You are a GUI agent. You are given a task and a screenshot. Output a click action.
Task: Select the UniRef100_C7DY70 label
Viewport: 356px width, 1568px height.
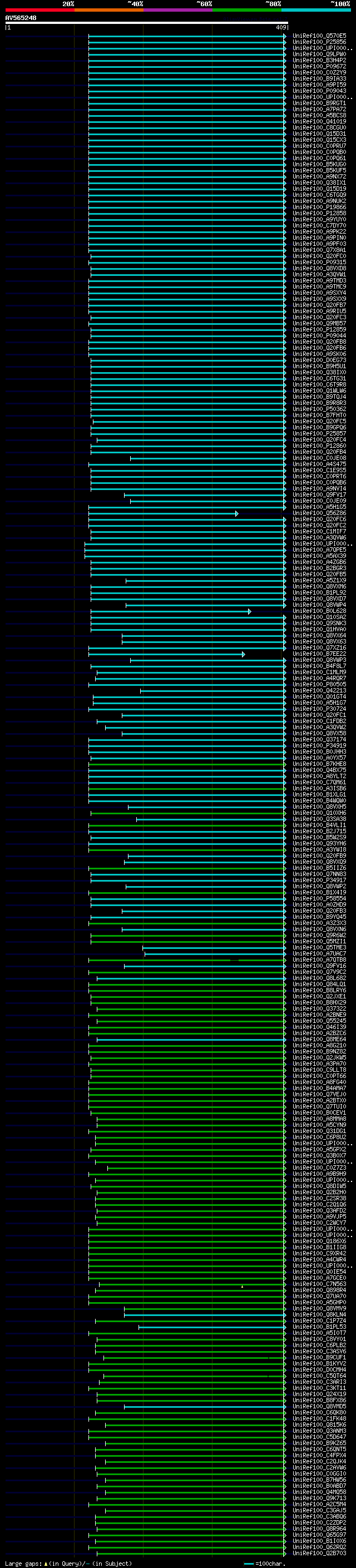tap(319, 225)
